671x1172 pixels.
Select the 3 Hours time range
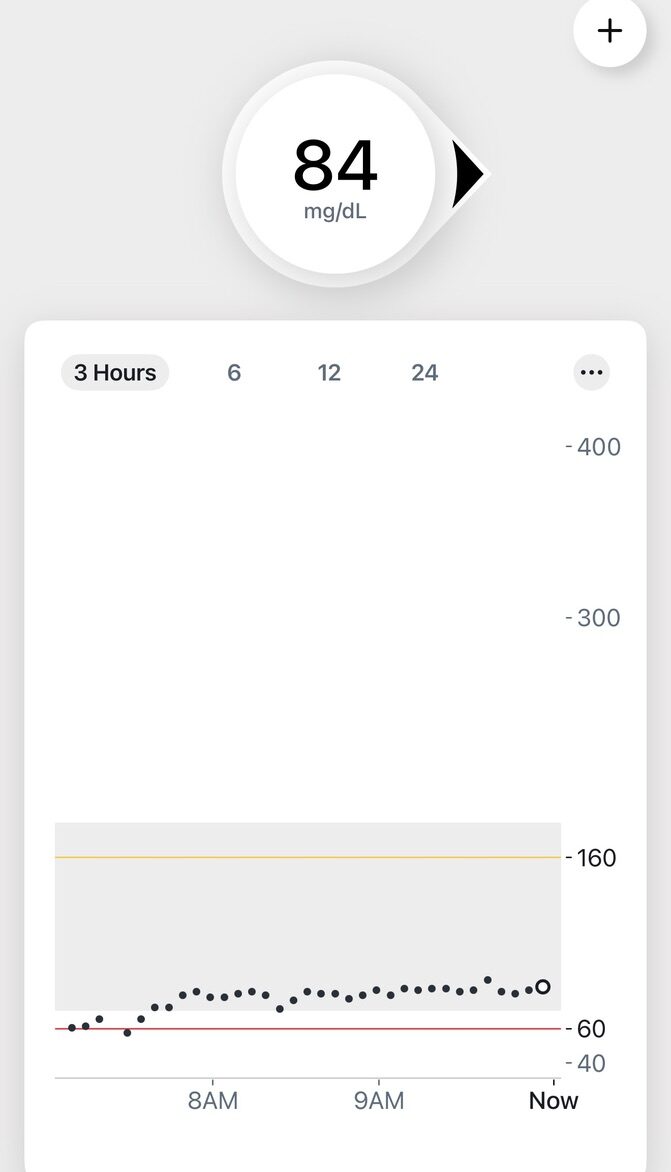114,372
